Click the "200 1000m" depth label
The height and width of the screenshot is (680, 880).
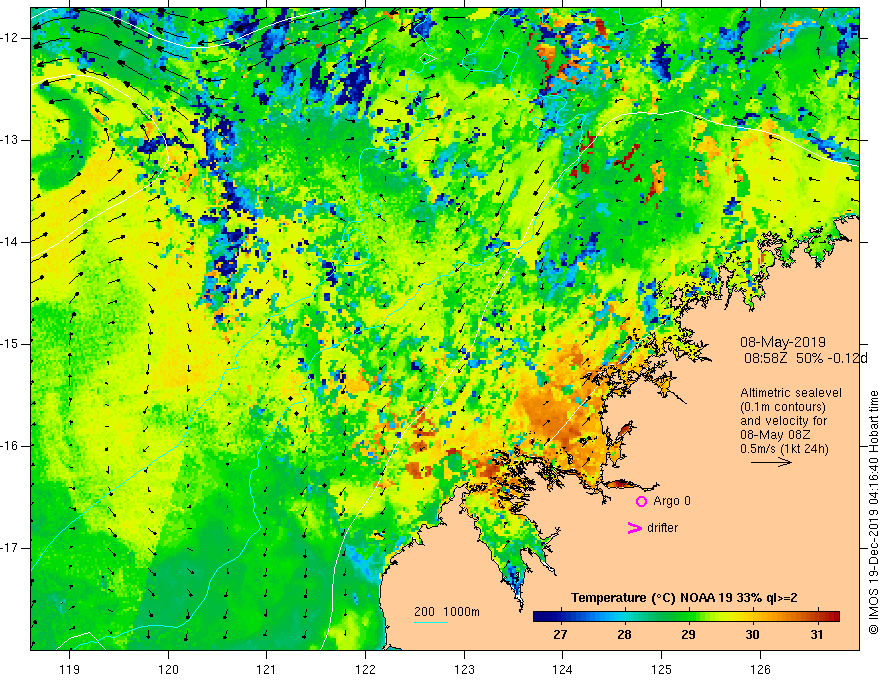tap(447, 612)
